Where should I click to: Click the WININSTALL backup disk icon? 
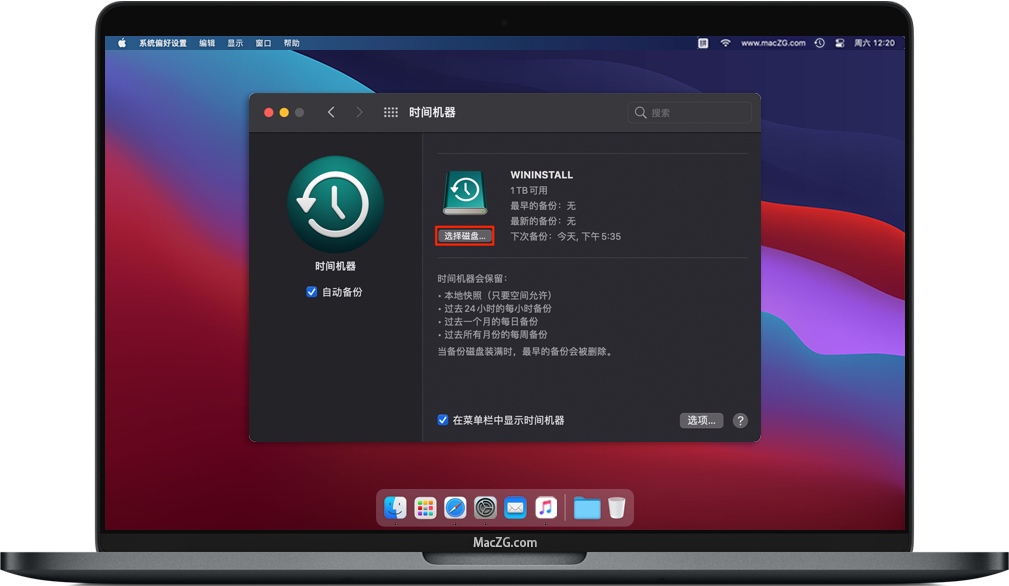464,193
